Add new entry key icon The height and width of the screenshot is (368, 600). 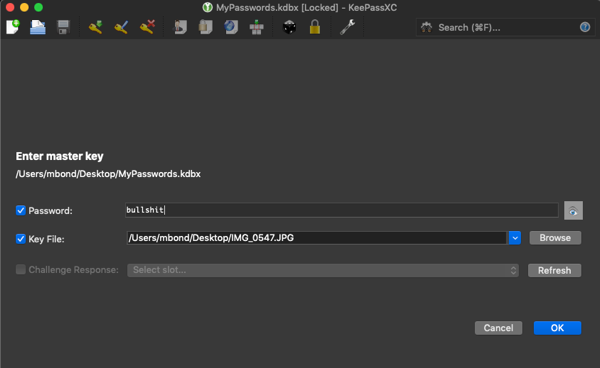pyautogui.click(x=95, y=27)
